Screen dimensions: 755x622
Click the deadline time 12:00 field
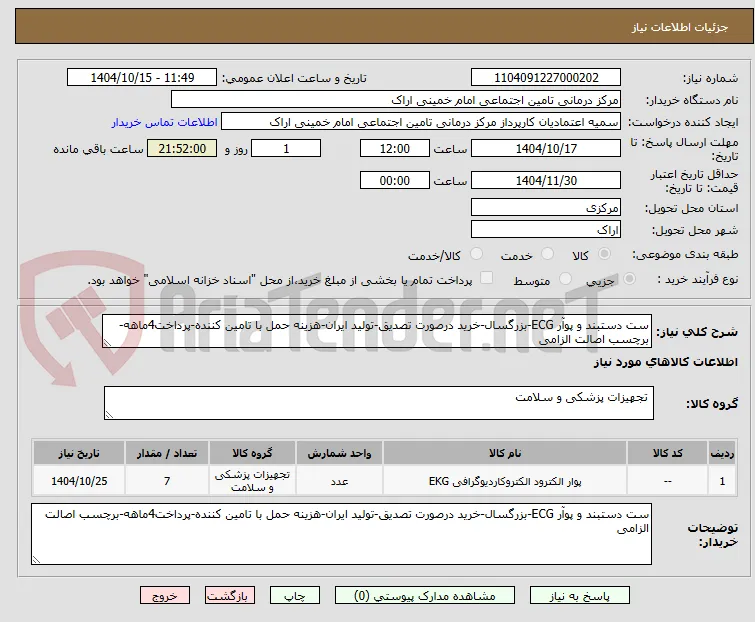pos(395,148)
